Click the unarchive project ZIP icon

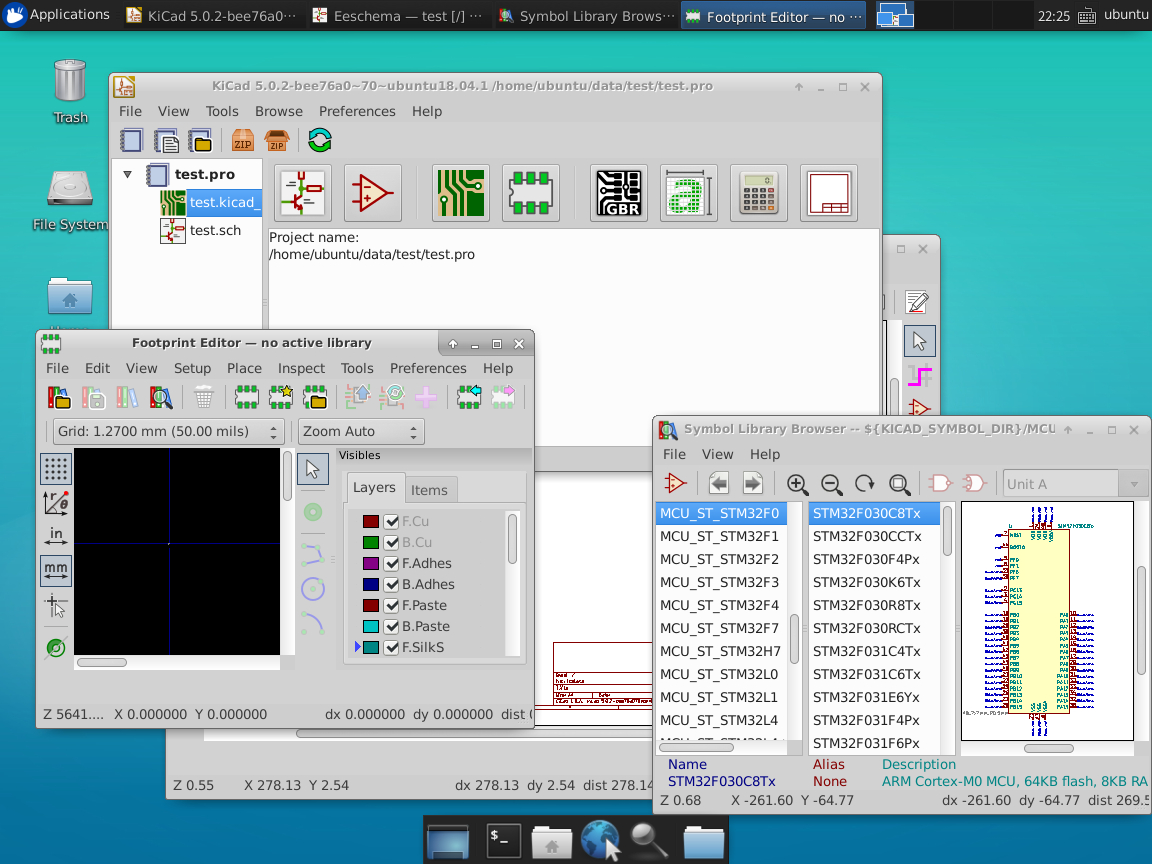tap(277, 140)
